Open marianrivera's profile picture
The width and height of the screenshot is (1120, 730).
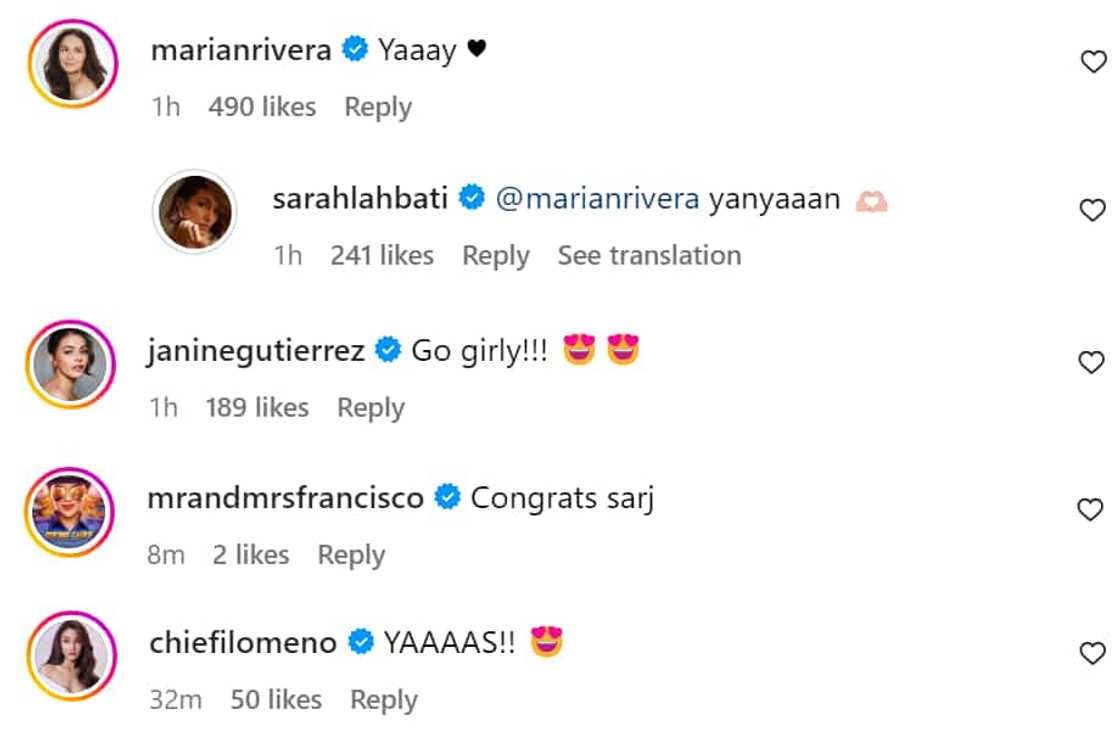74,63
